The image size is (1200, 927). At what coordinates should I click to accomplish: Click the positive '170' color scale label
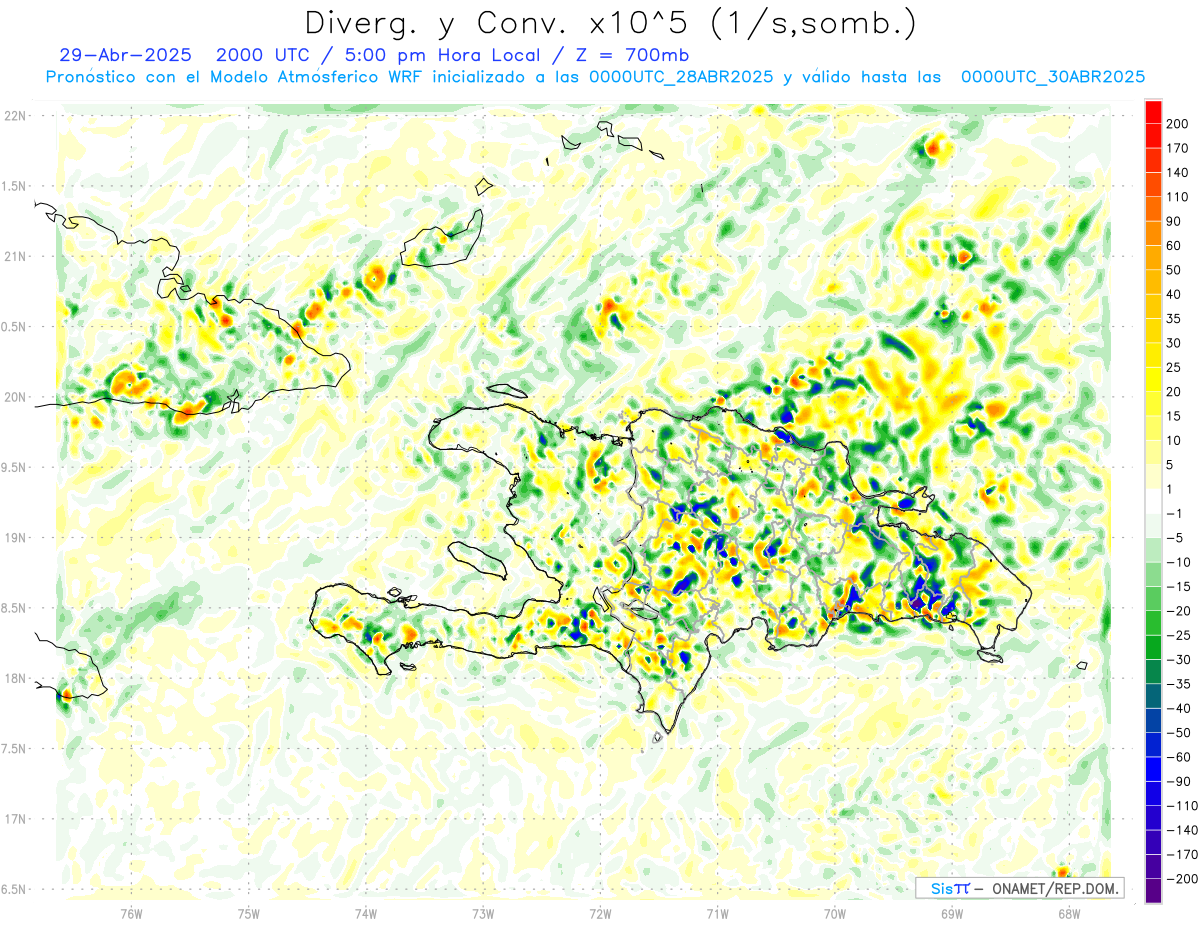(1177, 148)
